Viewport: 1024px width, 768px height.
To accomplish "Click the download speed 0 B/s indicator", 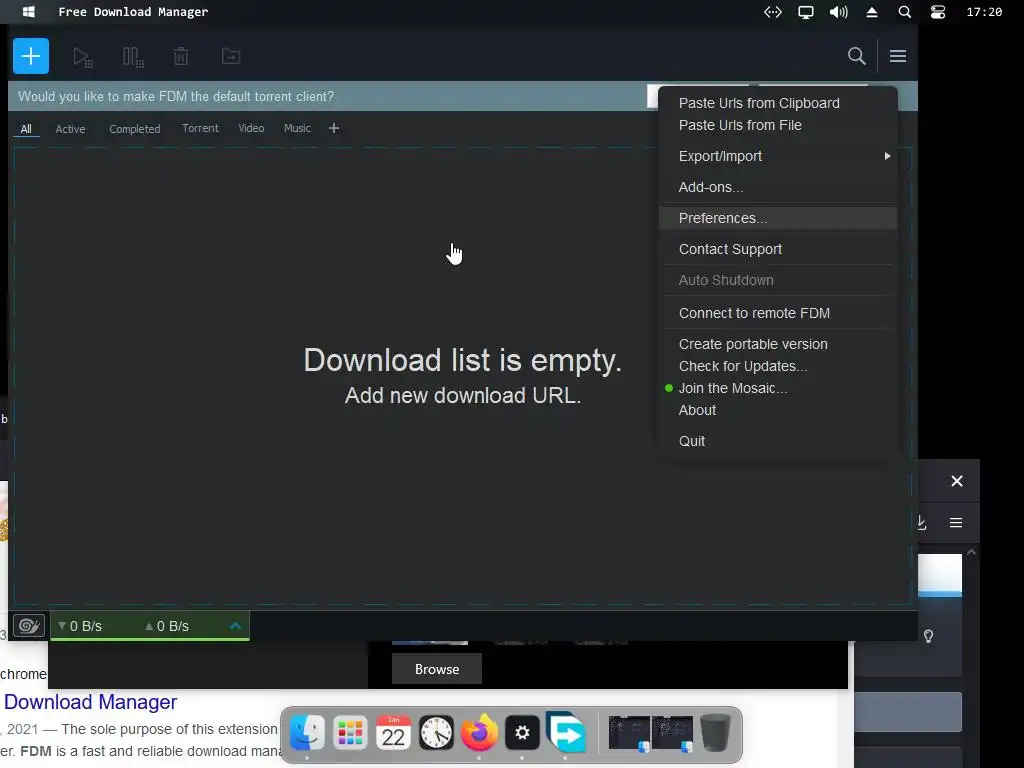I will pos(80,626).
